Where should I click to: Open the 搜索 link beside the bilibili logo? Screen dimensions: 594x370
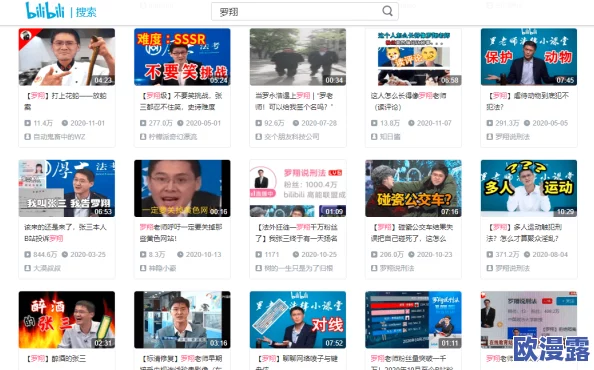click(86, 12)
